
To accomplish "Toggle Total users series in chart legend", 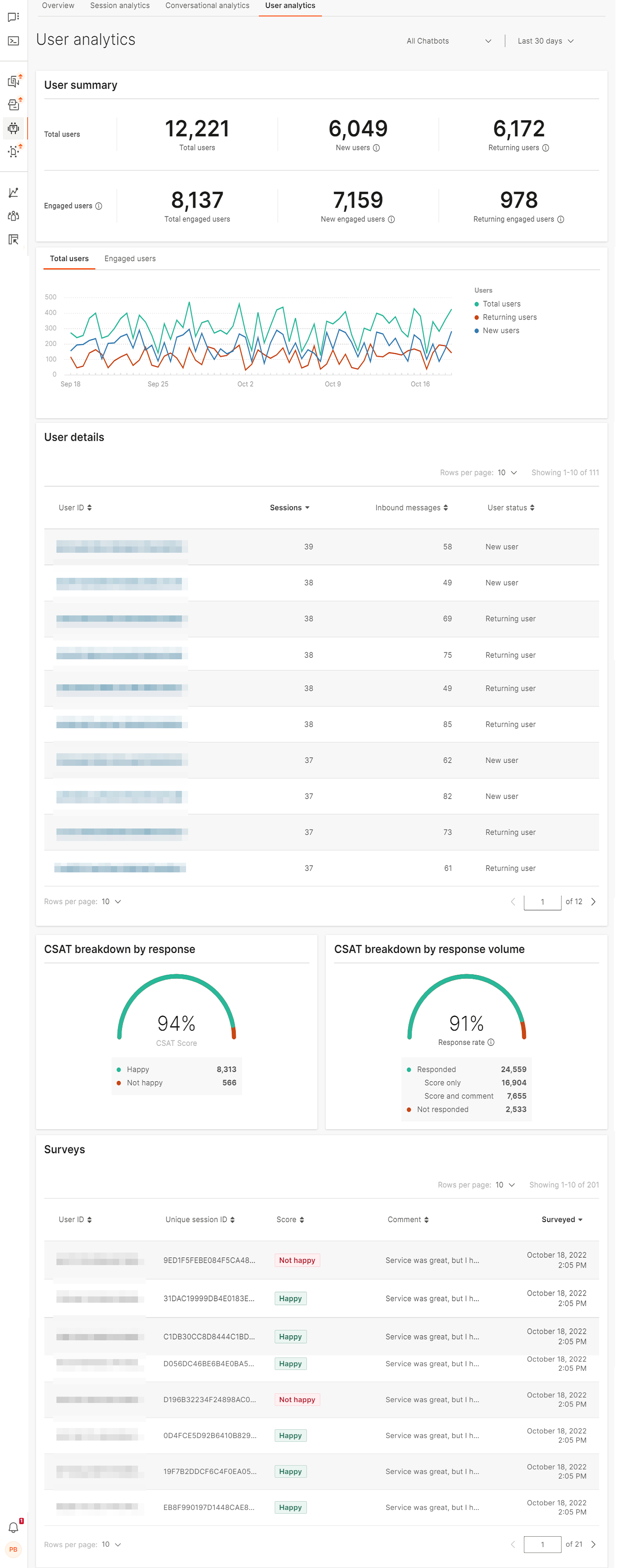I will click(x=500, y=304).
